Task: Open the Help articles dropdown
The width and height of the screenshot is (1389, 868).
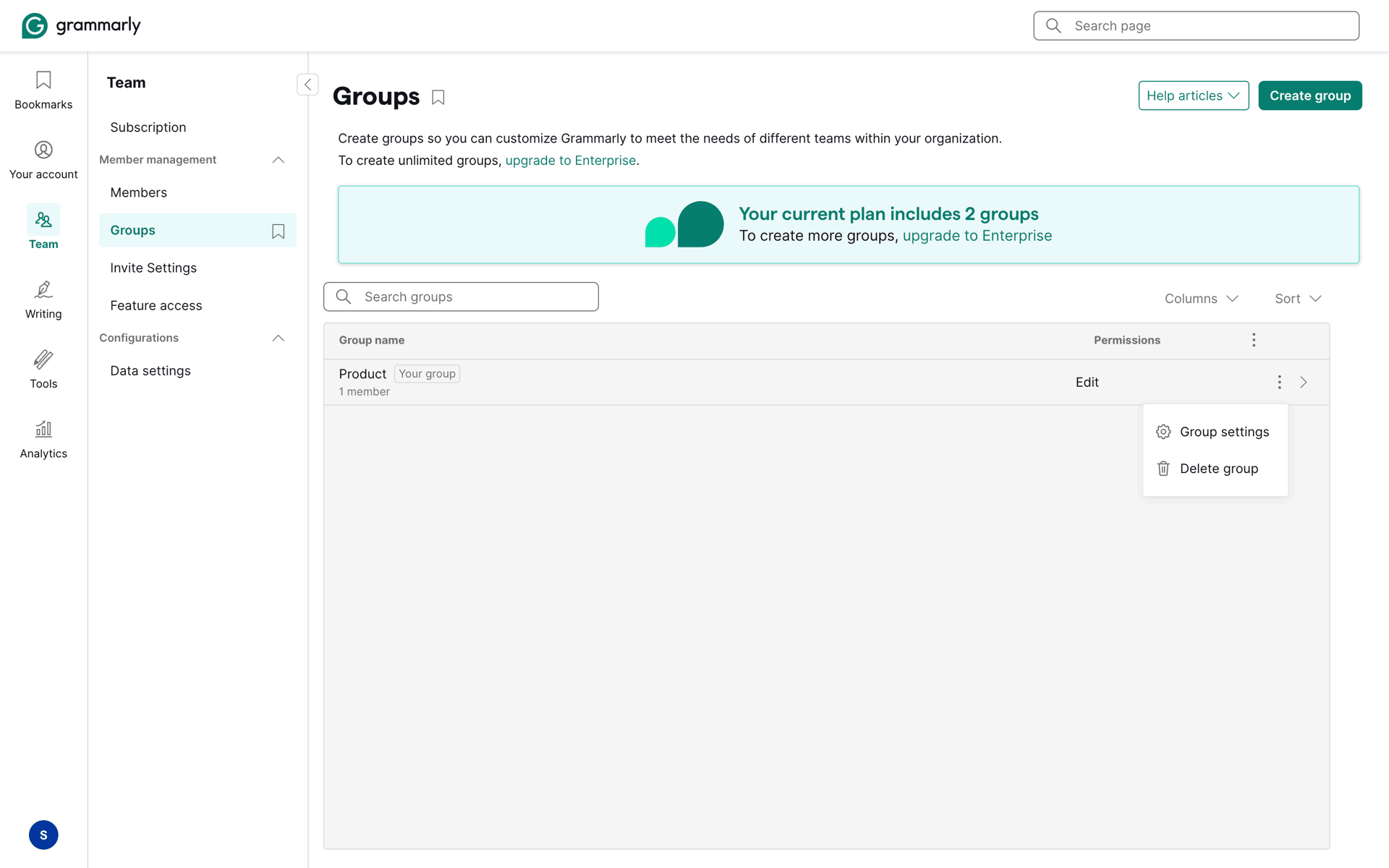Action: (1194, 95)
